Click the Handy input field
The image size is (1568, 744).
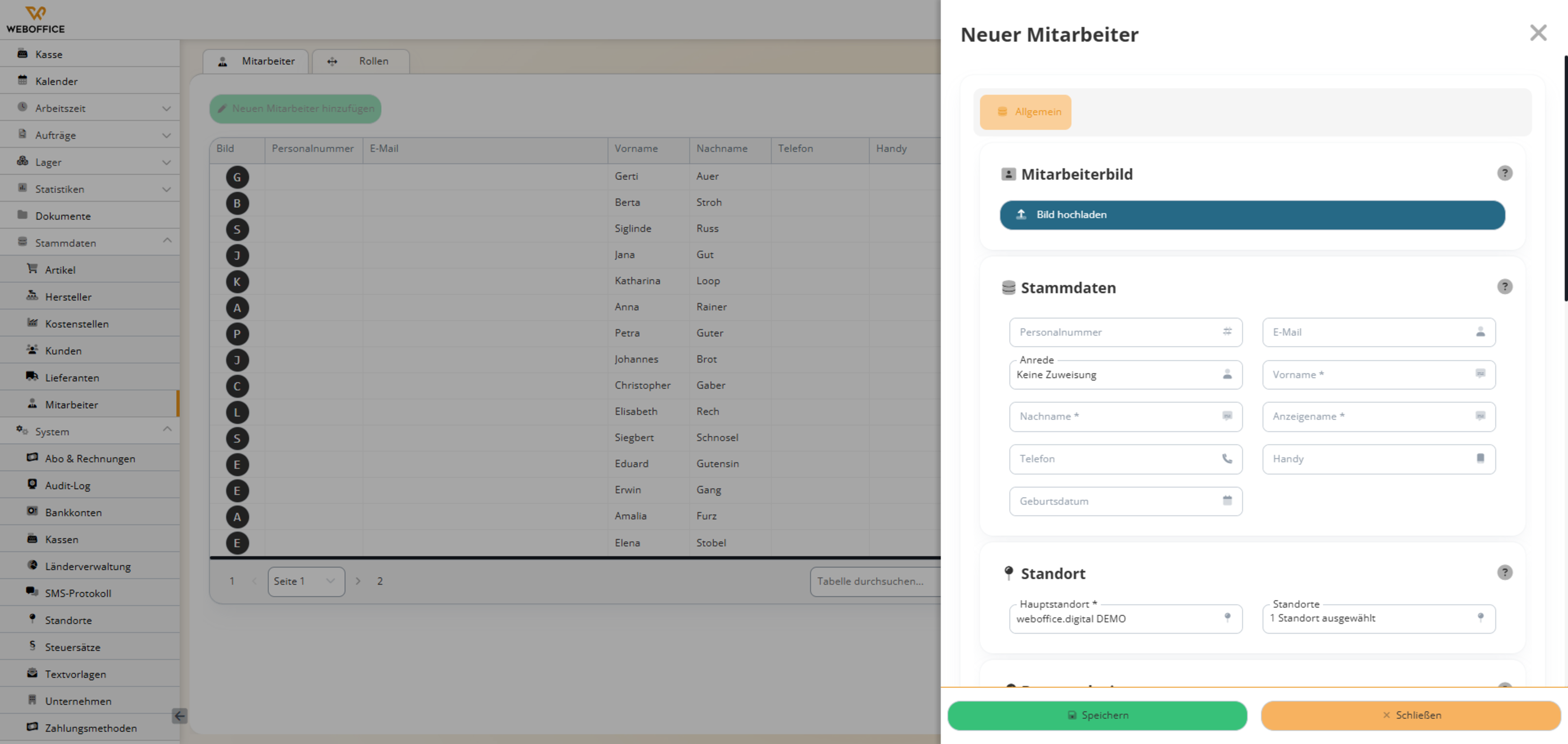point(1379,459)
